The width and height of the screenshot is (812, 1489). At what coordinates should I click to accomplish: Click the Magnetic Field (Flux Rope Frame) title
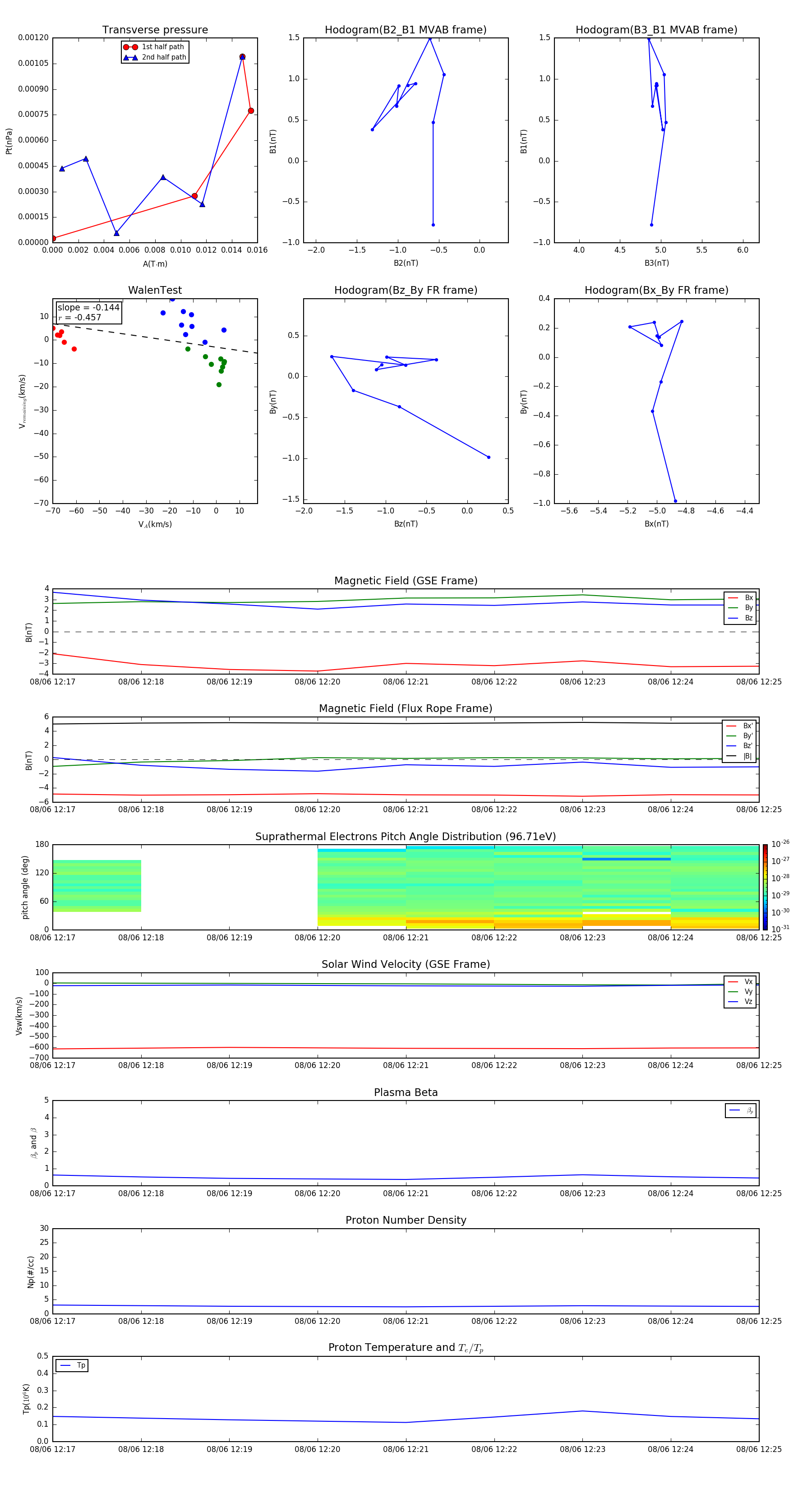tap(406, 709)
